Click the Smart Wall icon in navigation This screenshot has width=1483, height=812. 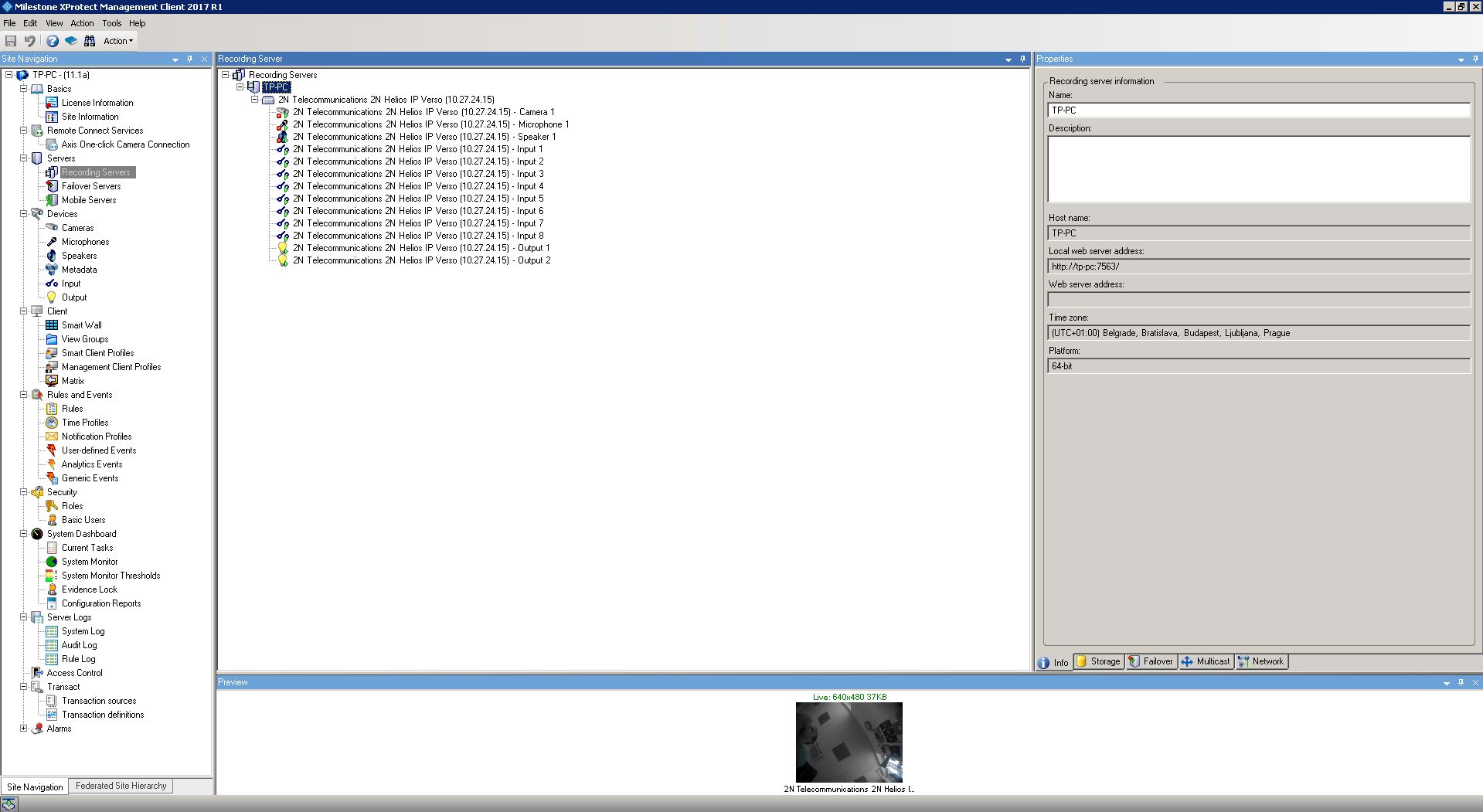click(52, 325)
